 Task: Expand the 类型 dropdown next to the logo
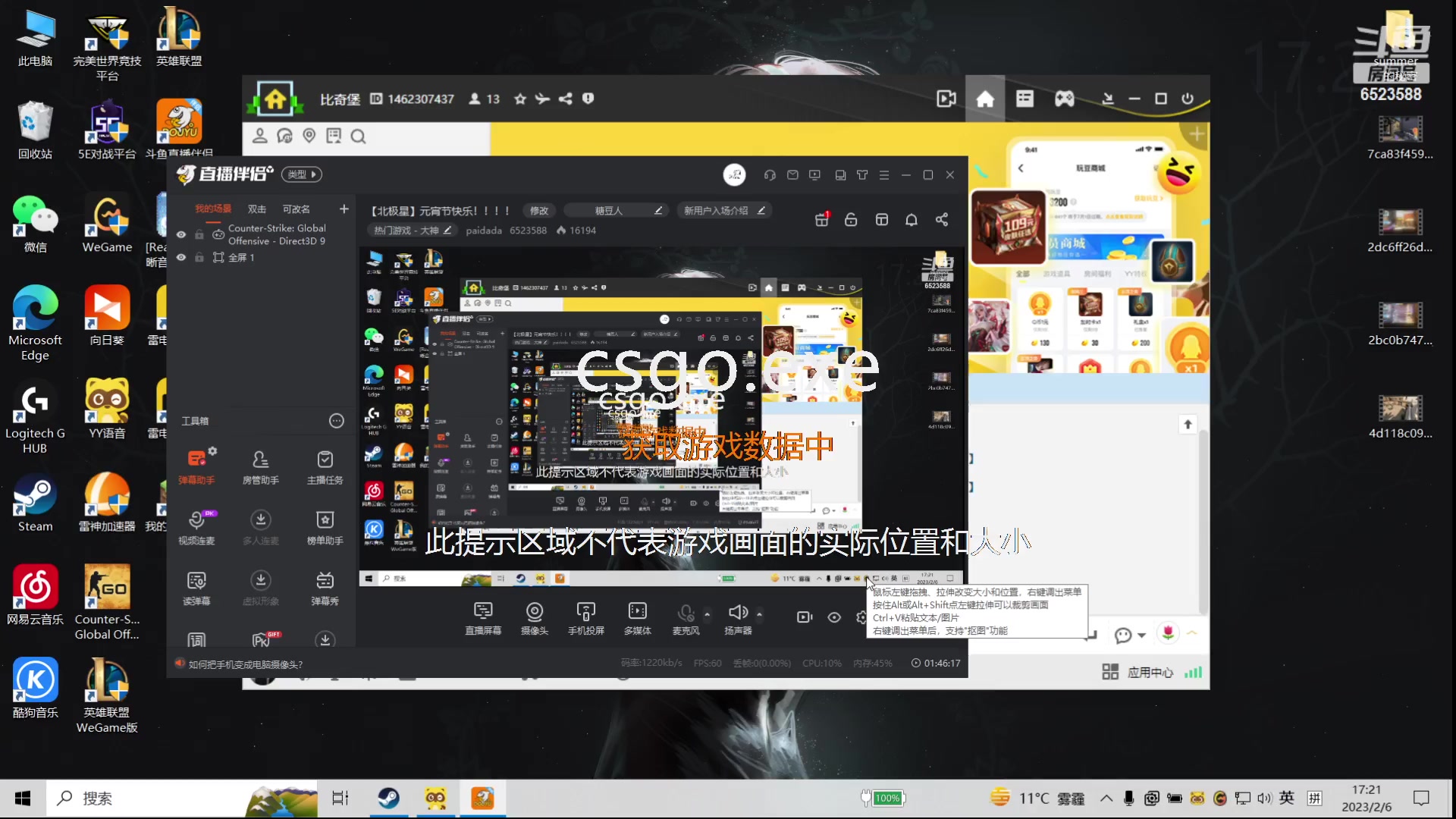click(302, 174)
